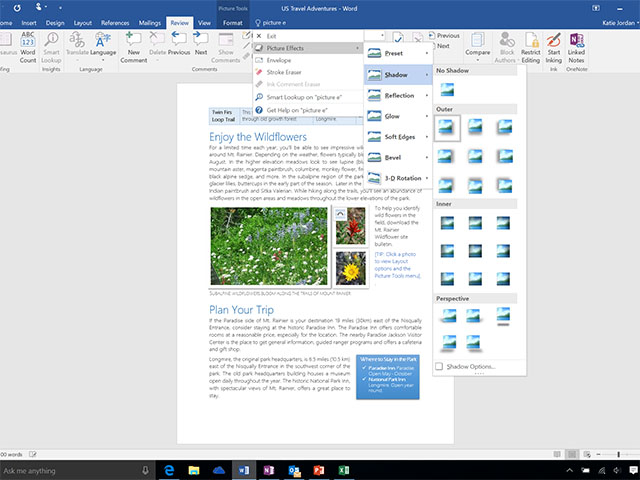Open Linked Notes in OneNote
The height and width of the screenshot is (480, 640).
click(576, 48)
